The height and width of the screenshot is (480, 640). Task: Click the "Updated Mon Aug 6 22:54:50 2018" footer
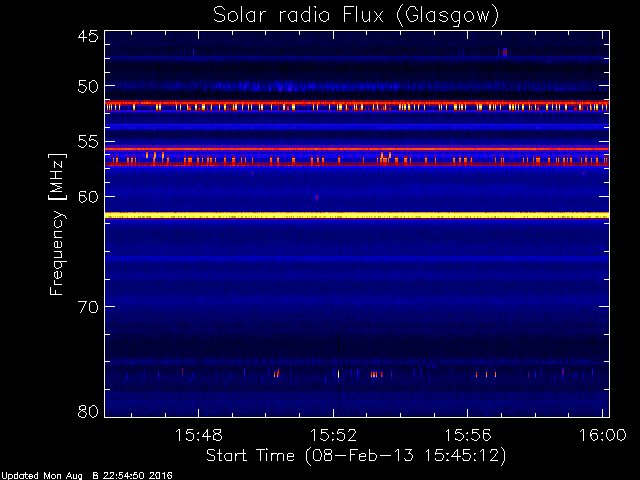pyautogui.click(x=86, y=476)
